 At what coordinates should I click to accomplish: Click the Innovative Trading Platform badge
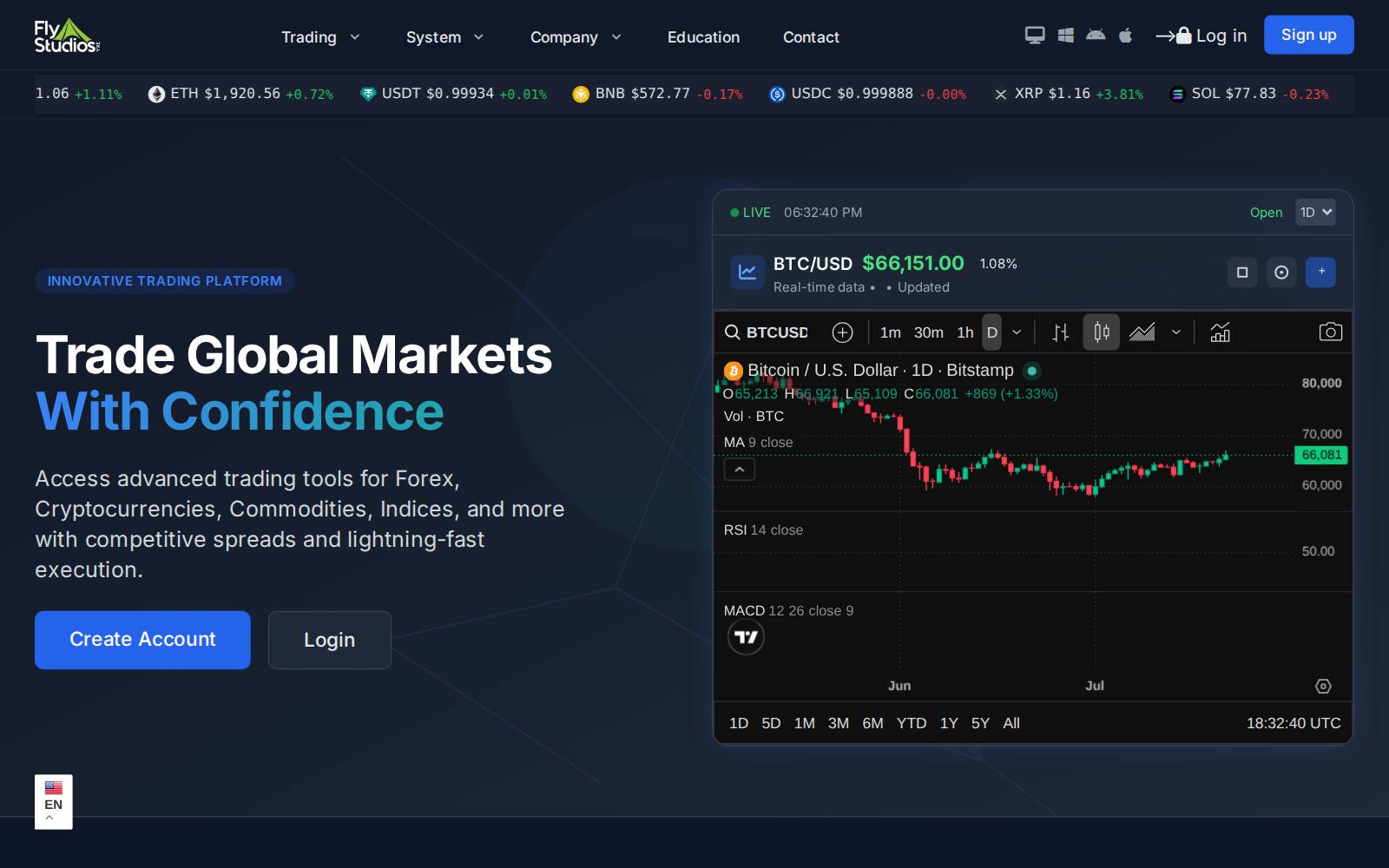(x=165, y=281)
